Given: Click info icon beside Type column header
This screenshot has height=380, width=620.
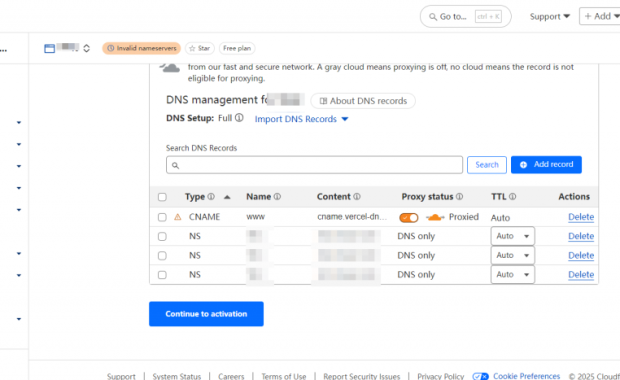Looking at the screenshot, I should [211, 197].
